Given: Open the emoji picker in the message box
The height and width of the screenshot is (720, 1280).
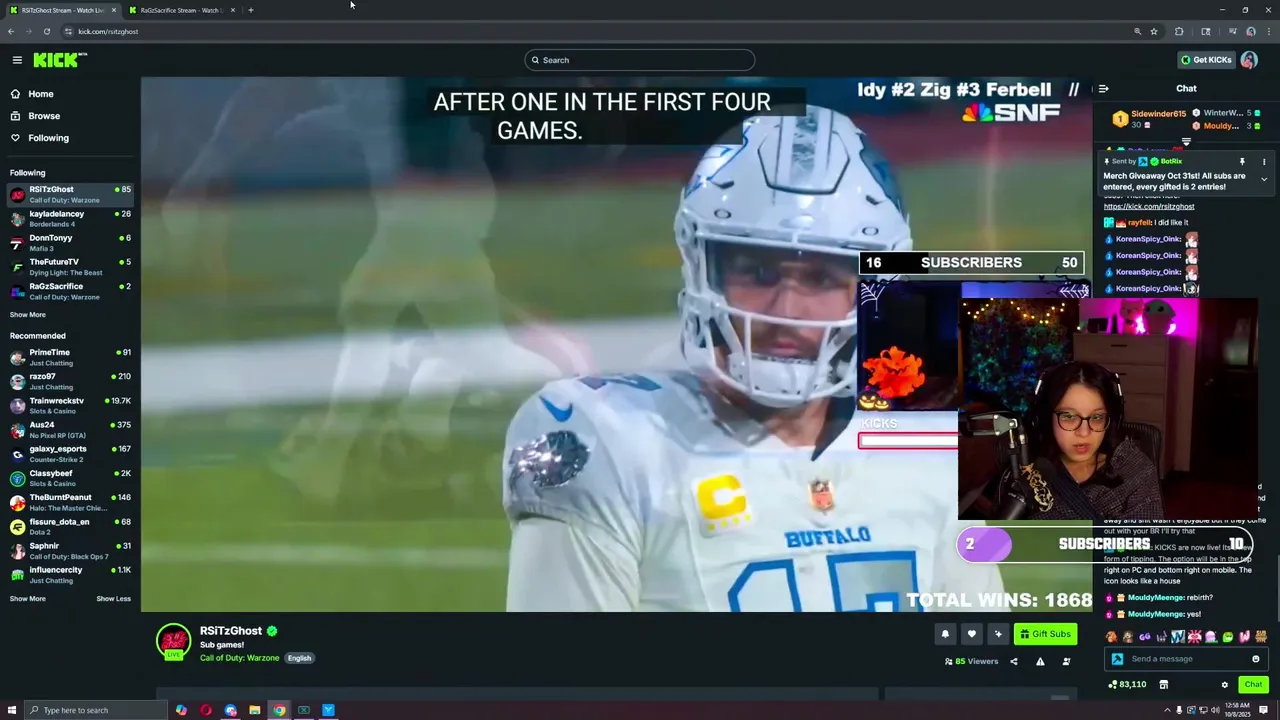Looking at the screenshot, I should tap(1256, 659).
